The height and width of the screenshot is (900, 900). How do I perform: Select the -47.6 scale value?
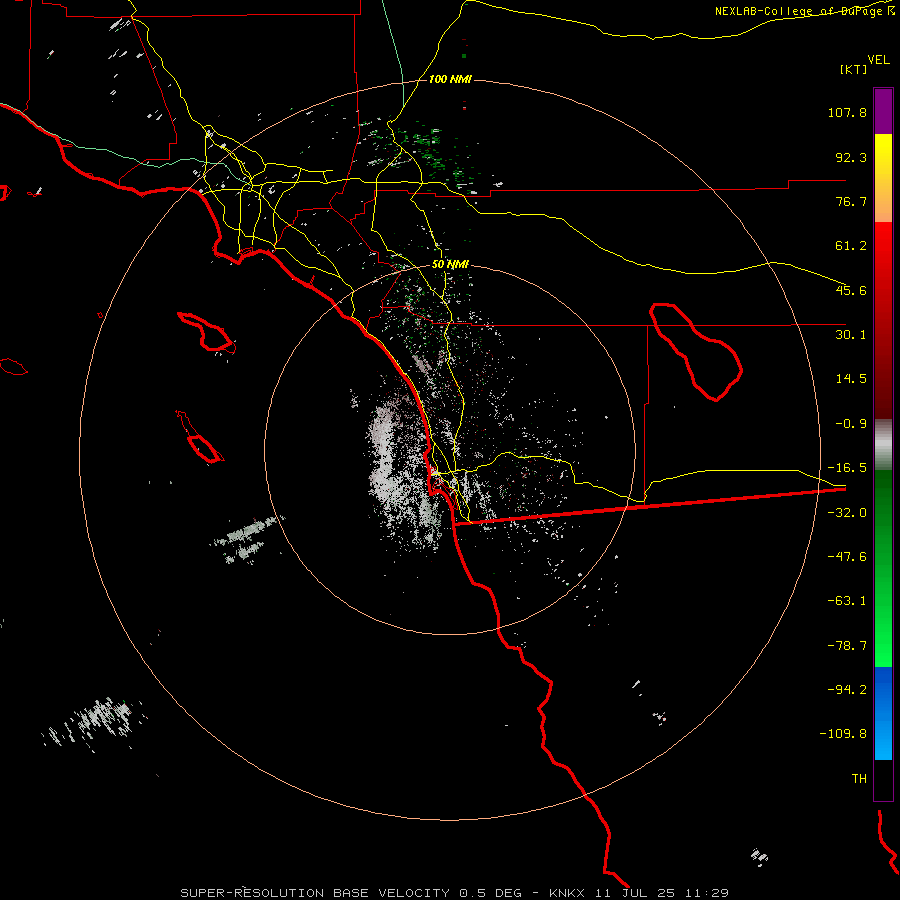[x=847, y=557]
